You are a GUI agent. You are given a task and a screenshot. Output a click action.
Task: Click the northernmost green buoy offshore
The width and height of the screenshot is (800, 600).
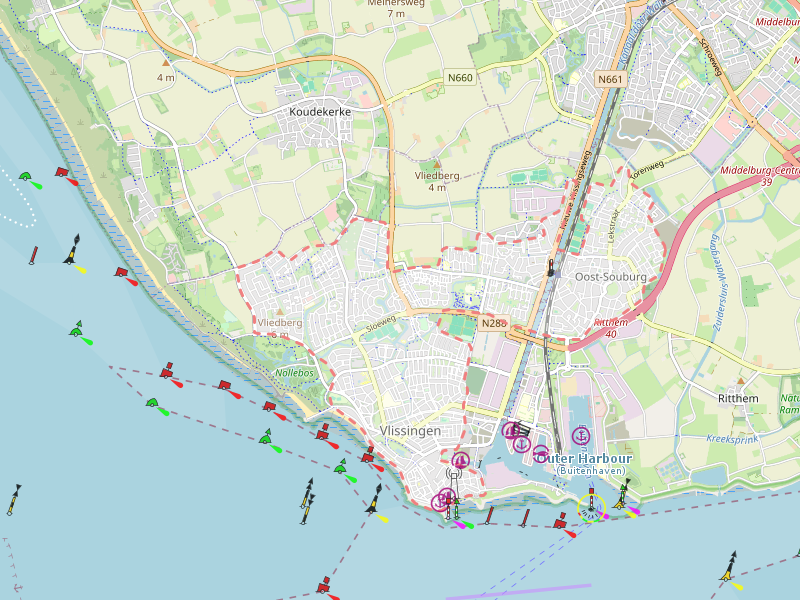(x=29, y=180)
